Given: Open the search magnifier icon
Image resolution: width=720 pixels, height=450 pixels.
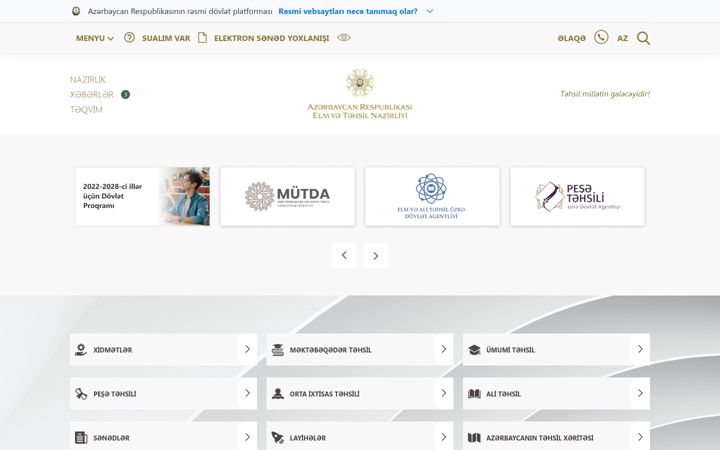Looking at the screenshot, I should [x=643, y=38].
